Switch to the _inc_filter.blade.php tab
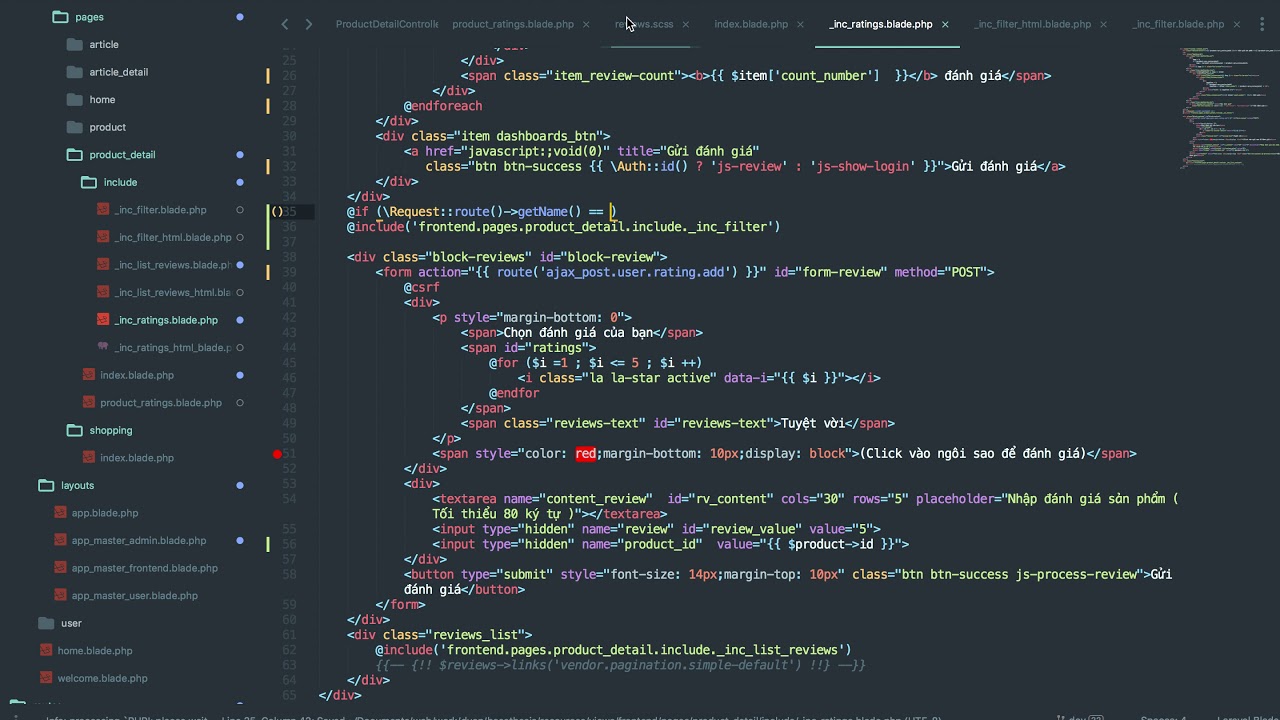Screen dimensions: 1280x720 click(1178, 24)
